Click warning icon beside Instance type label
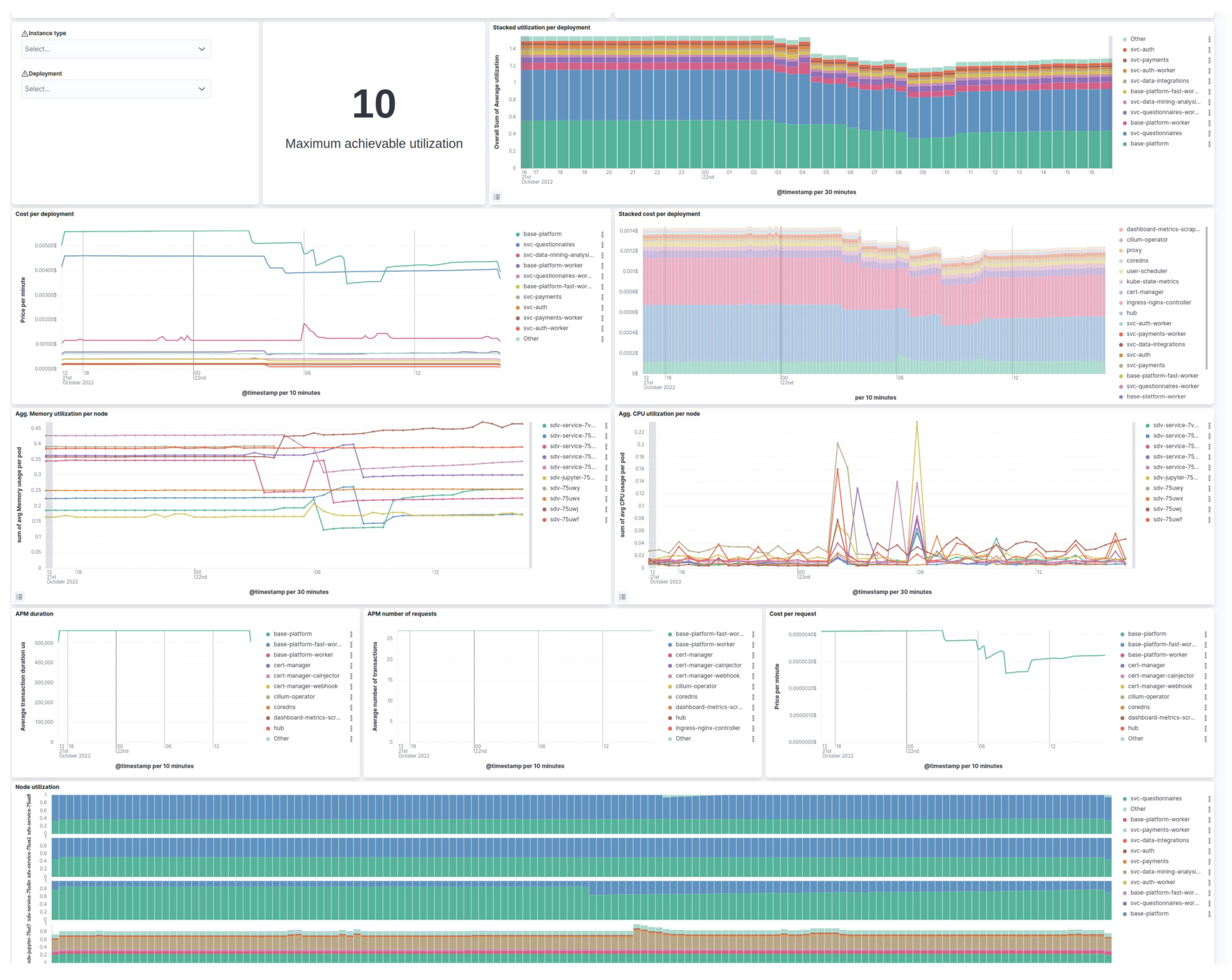Viewport: 1232px width, 980px height. click(x=25, y=33)
